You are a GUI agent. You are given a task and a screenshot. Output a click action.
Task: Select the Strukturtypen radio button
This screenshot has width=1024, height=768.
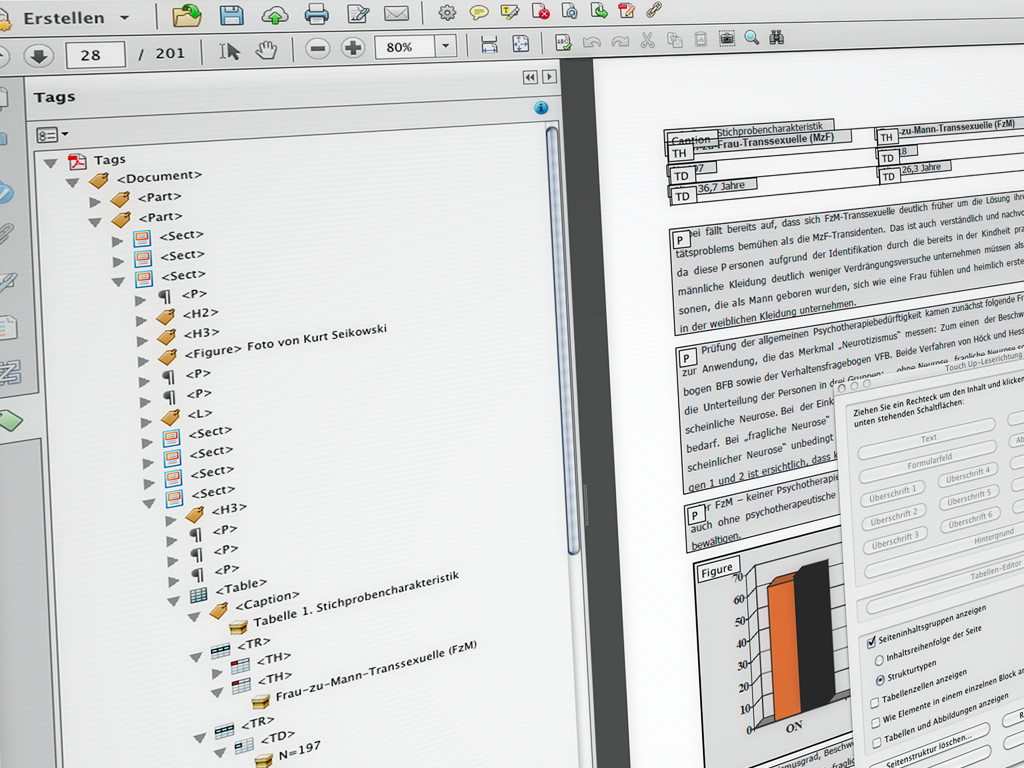click(x=880, y=680)
